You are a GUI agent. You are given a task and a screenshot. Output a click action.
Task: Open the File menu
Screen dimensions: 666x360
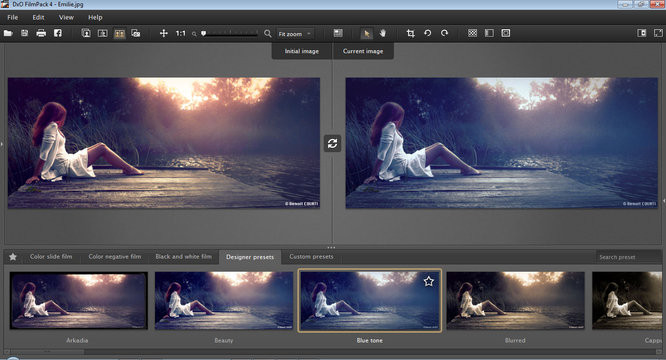[x=13, y=17]
